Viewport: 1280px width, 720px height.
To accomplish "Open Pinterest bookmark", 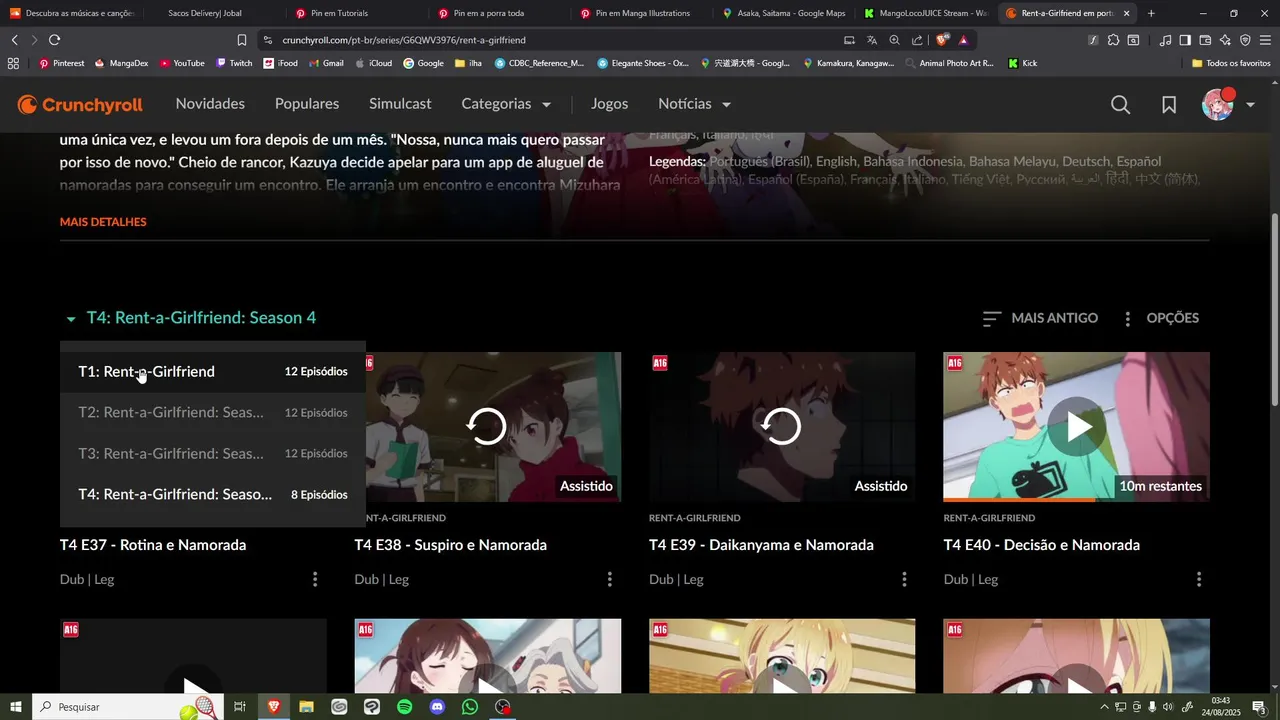I will 61,63.
